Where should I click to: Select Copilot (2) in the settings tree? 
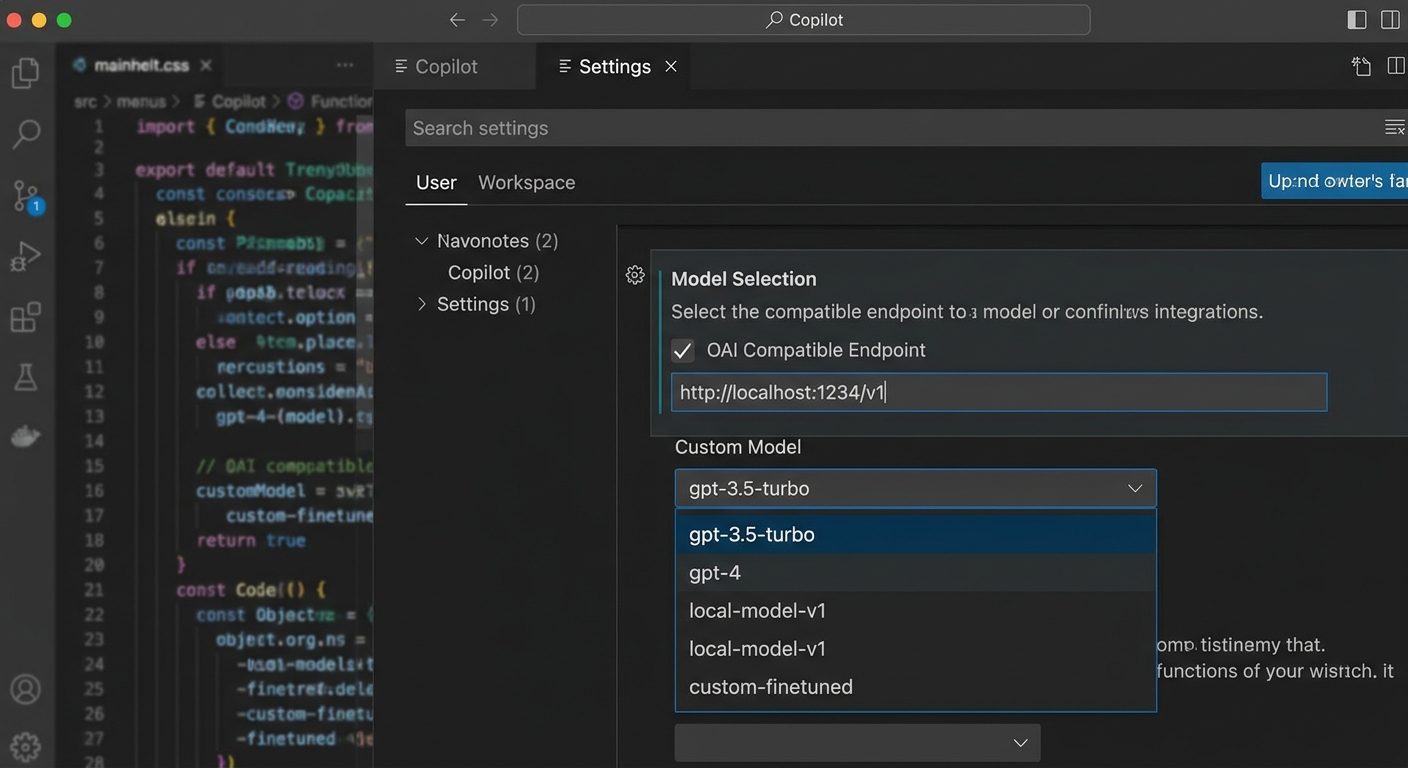tap(493, 272)
